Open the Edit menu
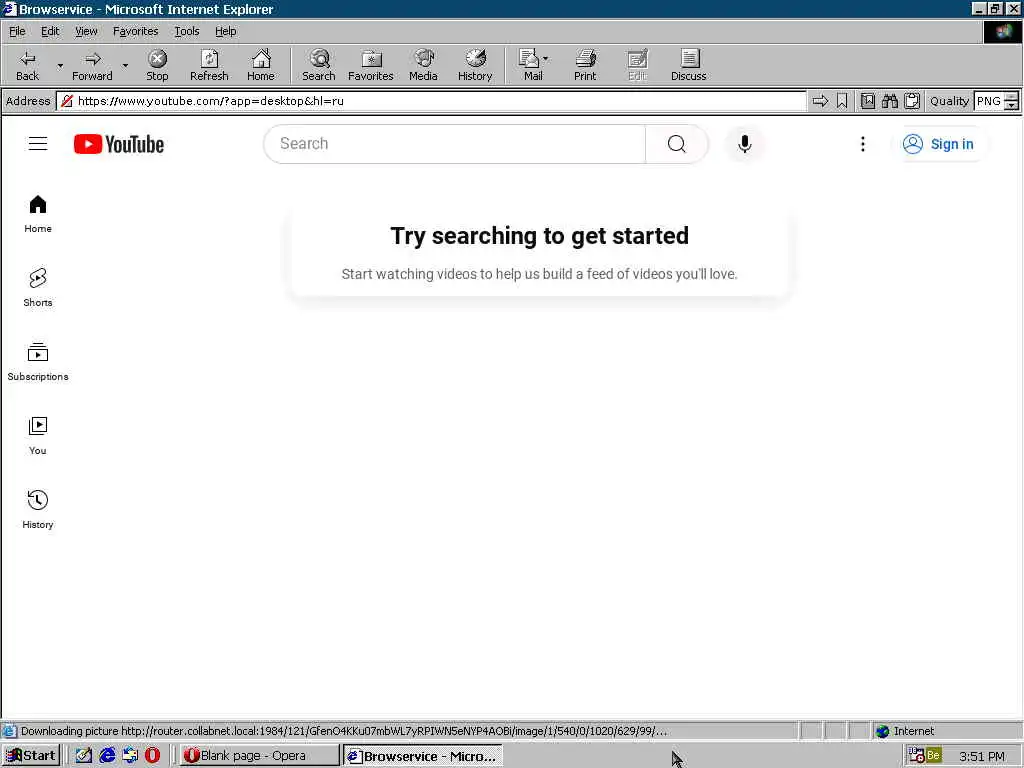This screenshot has width=1024, height=768. [x=50, y=31]
